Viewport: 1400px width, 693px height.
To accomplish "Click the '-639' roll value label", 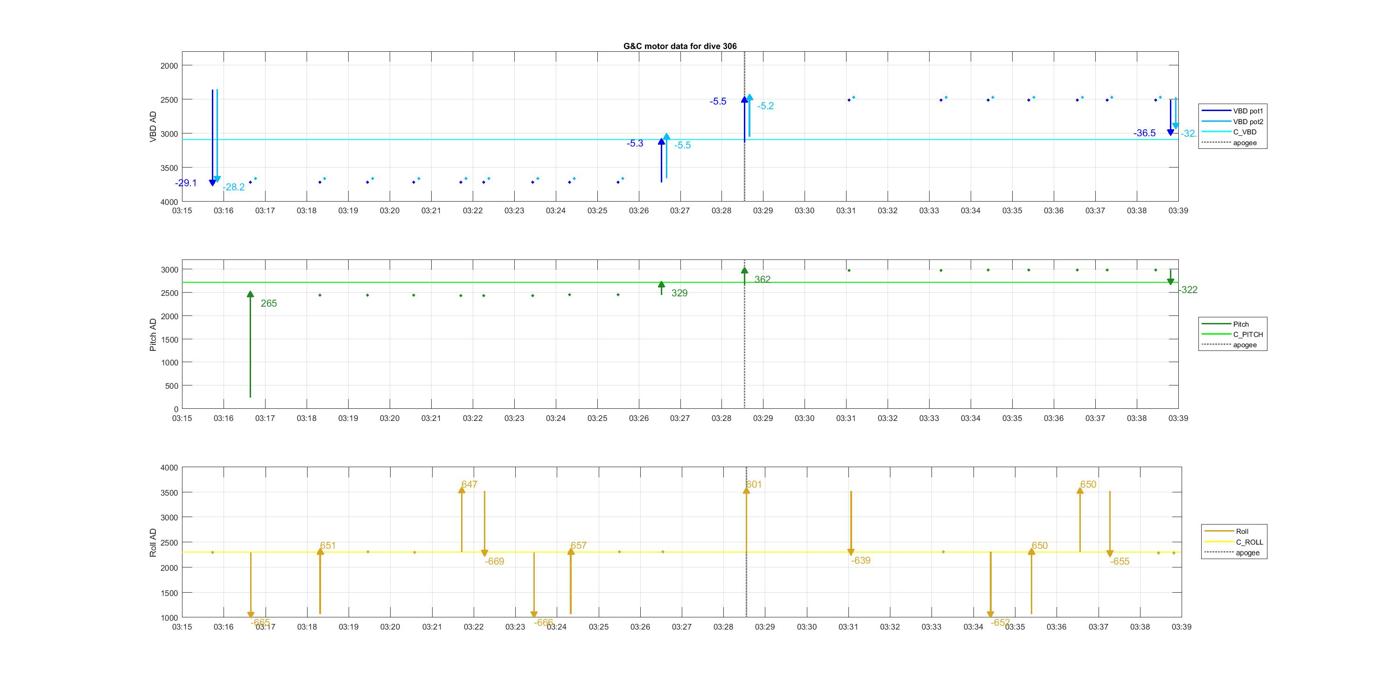I will (x=861, y=561).
